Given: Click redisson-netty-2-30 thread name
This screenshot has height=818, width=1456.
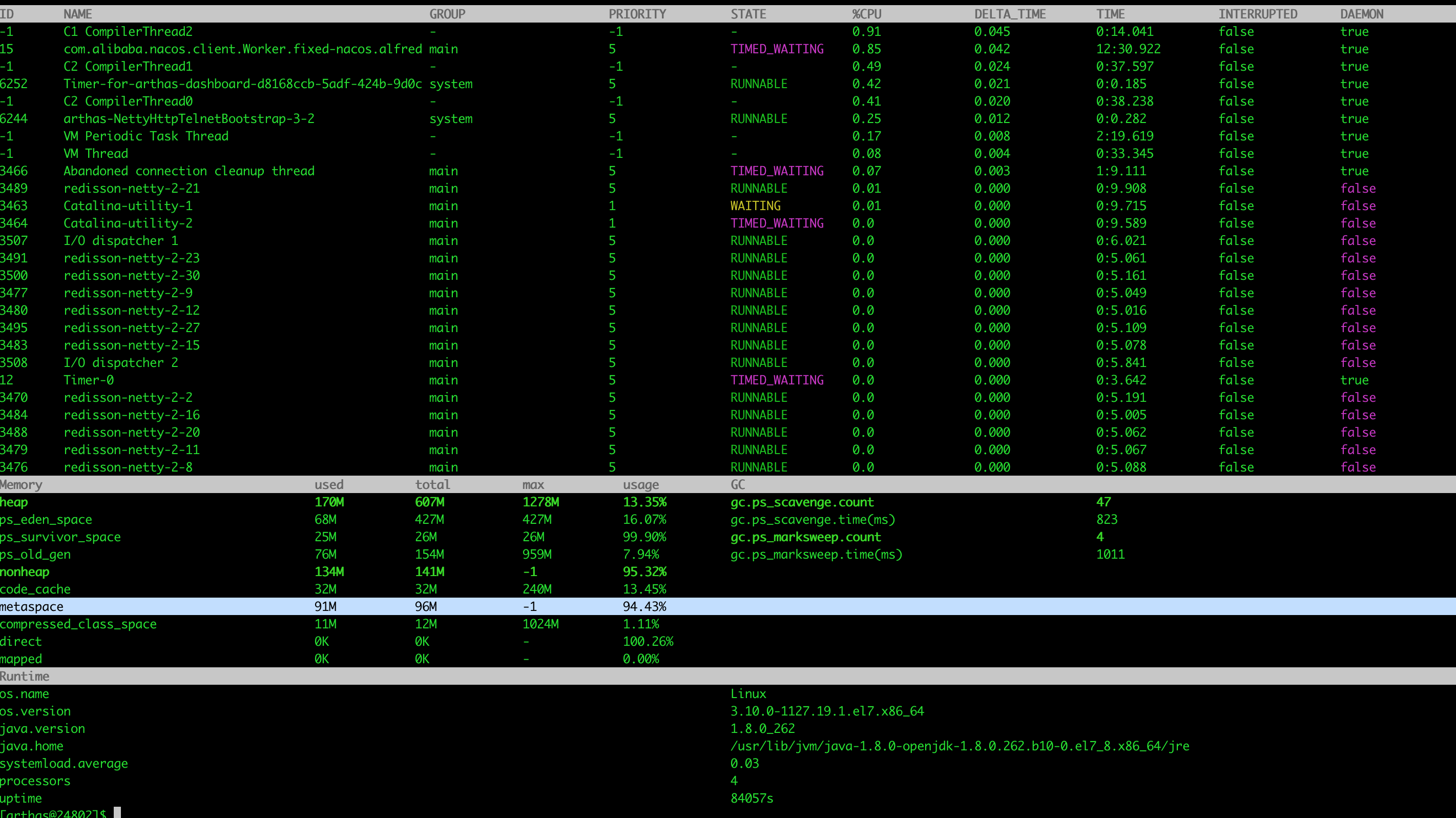Looking at the screenshot, I should (131, 276).
